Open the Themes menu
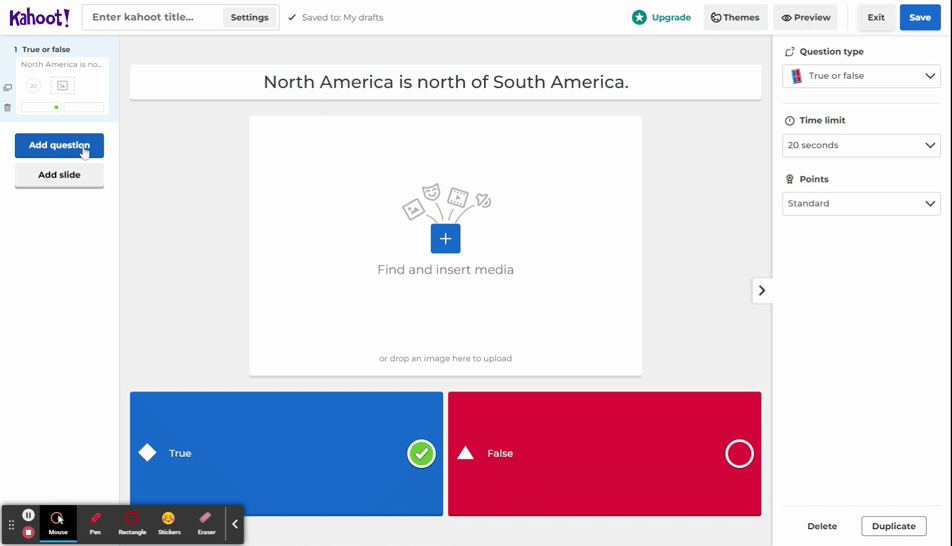This screenshot has height=546, width=952. point(735,17)
